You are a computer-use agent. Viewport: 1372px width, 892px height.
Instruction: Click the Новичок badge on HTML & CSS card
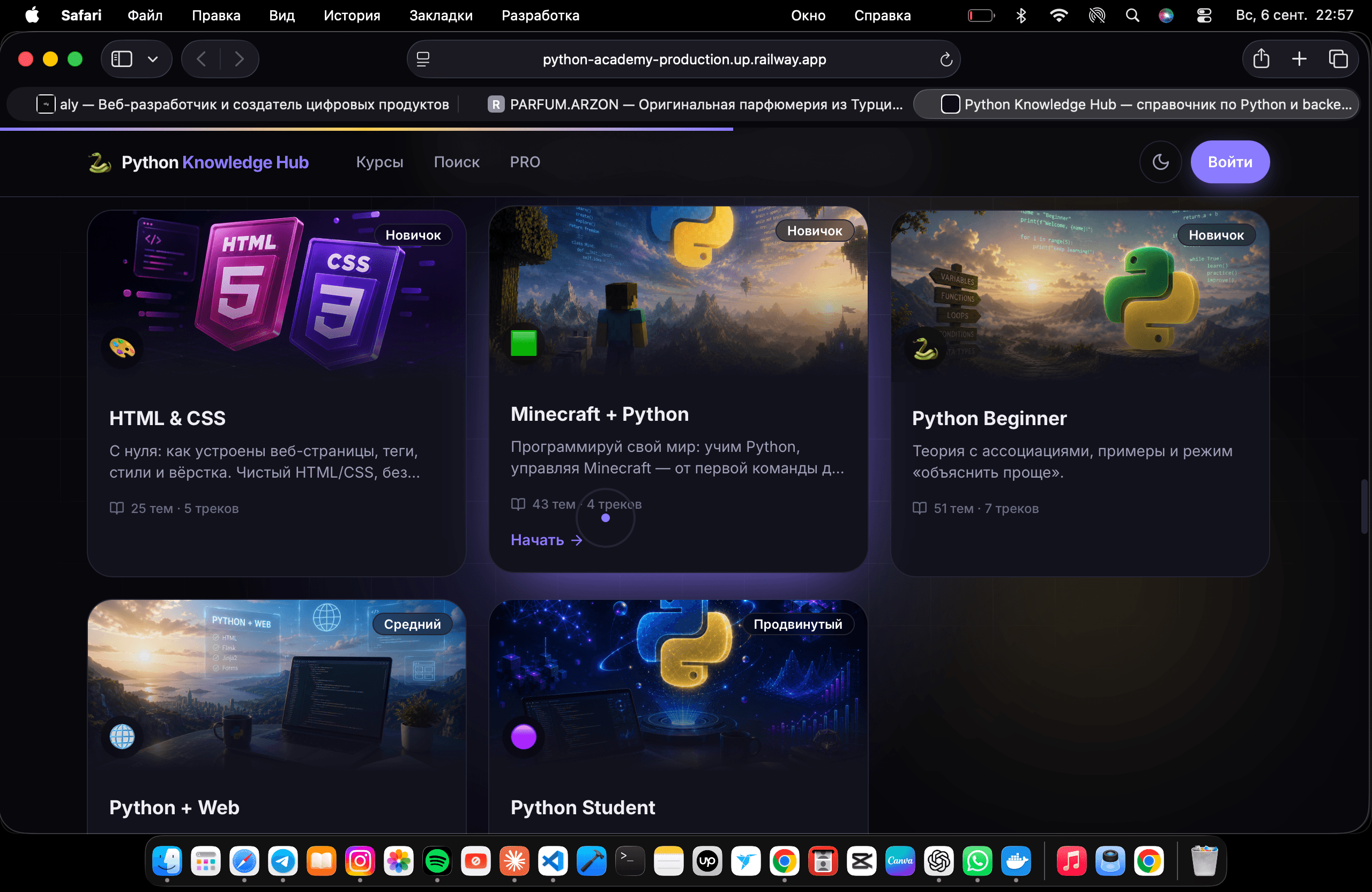(x=413, y=235)
